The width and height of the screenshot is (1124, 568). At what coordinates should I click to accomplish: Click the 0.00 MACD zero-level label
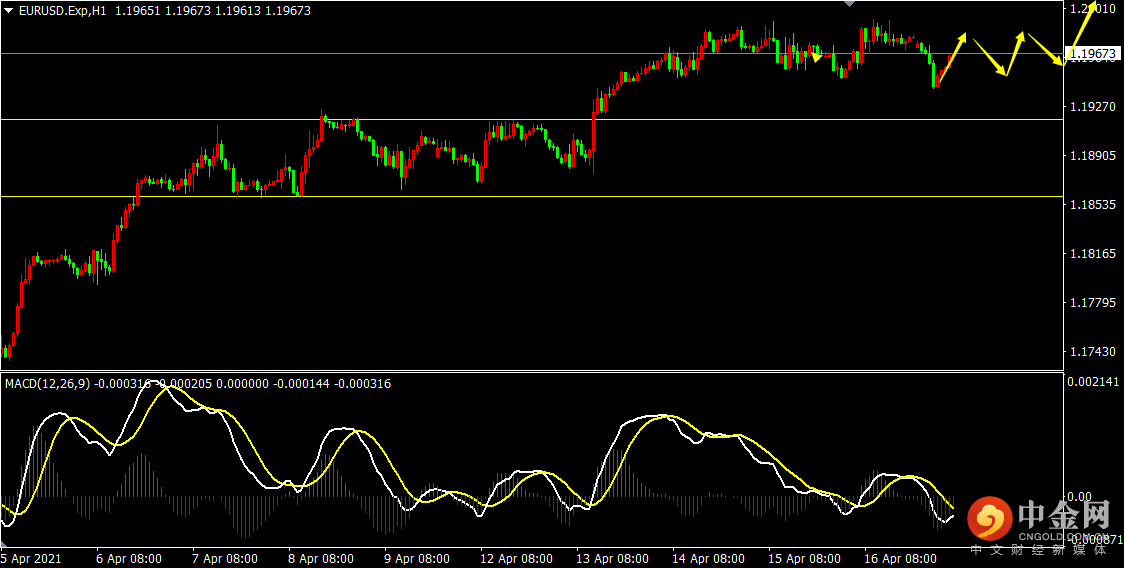coord(1082,496)
